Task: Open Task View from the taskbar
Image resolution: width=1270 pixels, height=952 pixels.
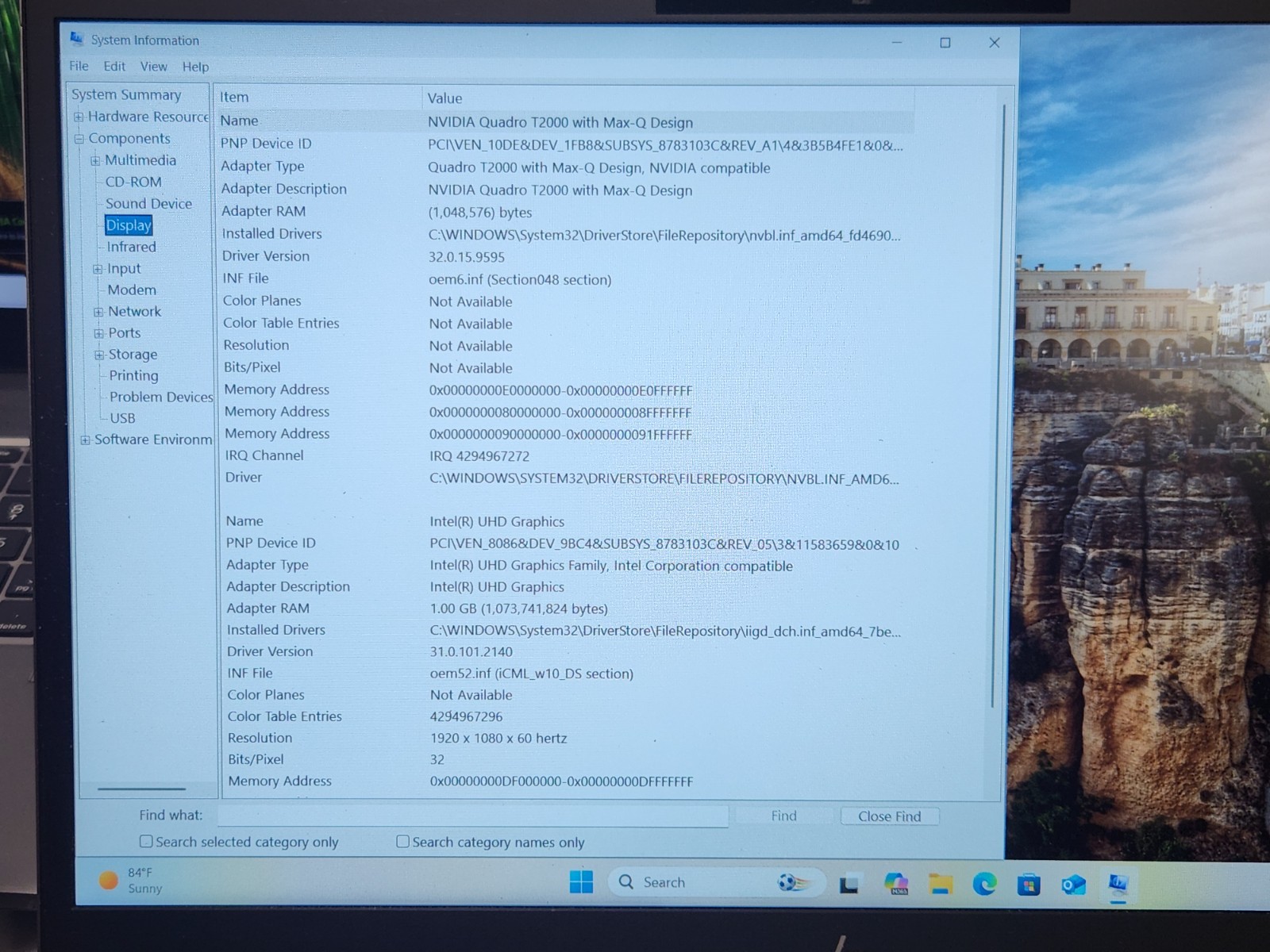Action: coord(849,884)
